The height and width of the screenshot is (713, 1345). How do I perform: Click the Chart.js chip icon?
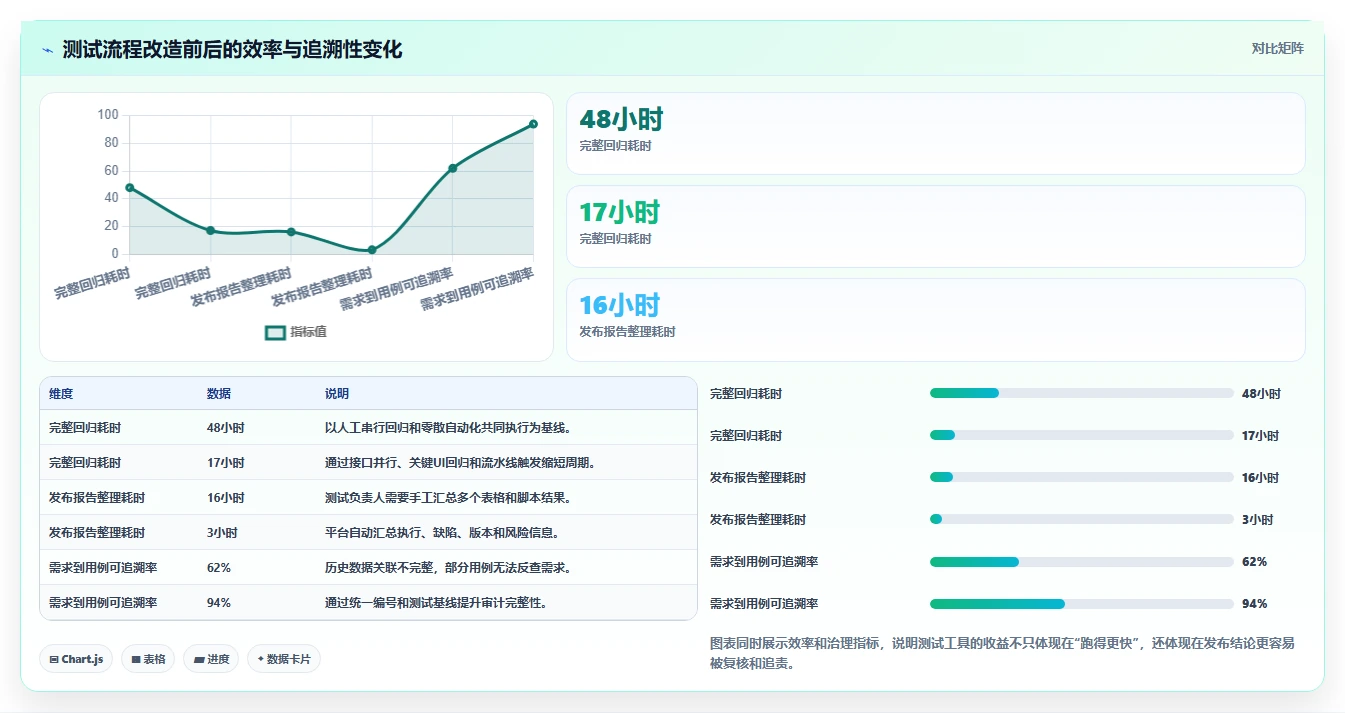[54, 659]
